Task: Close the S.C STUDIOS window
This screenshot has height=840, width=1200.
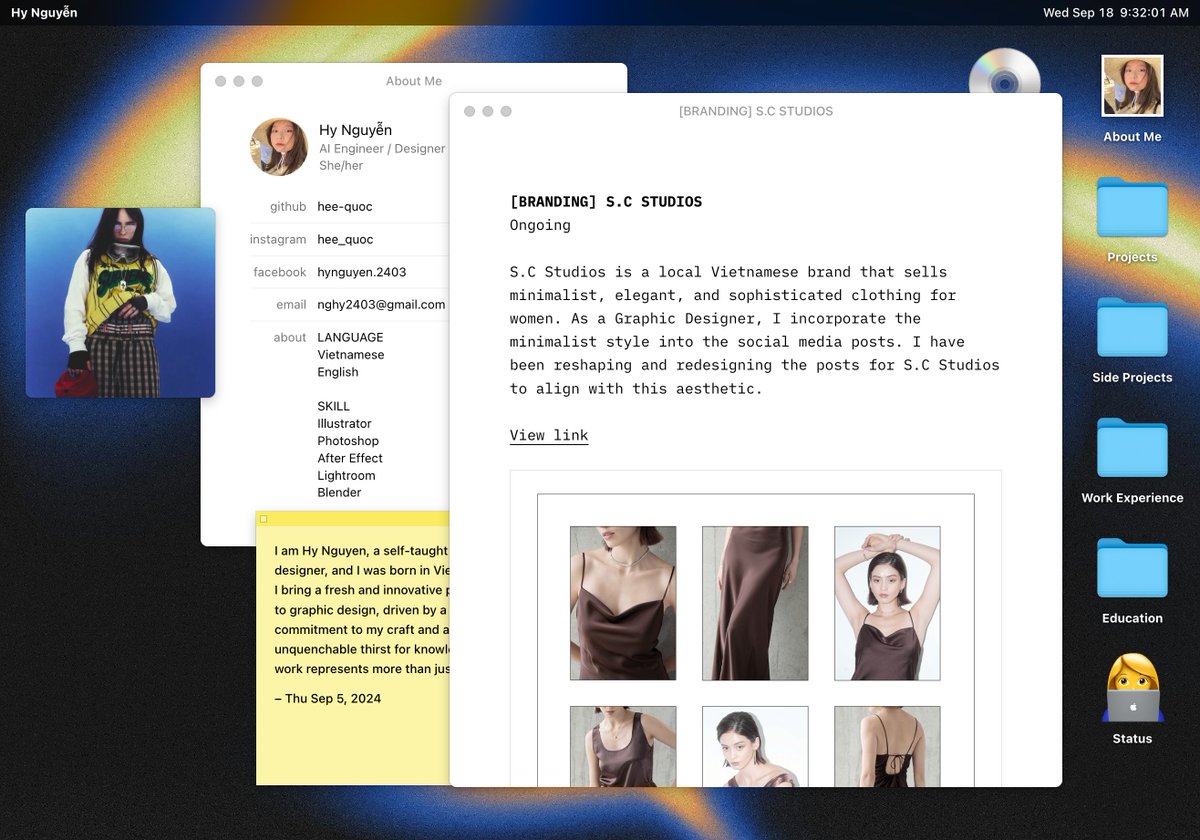Action: tap(470, 111)
